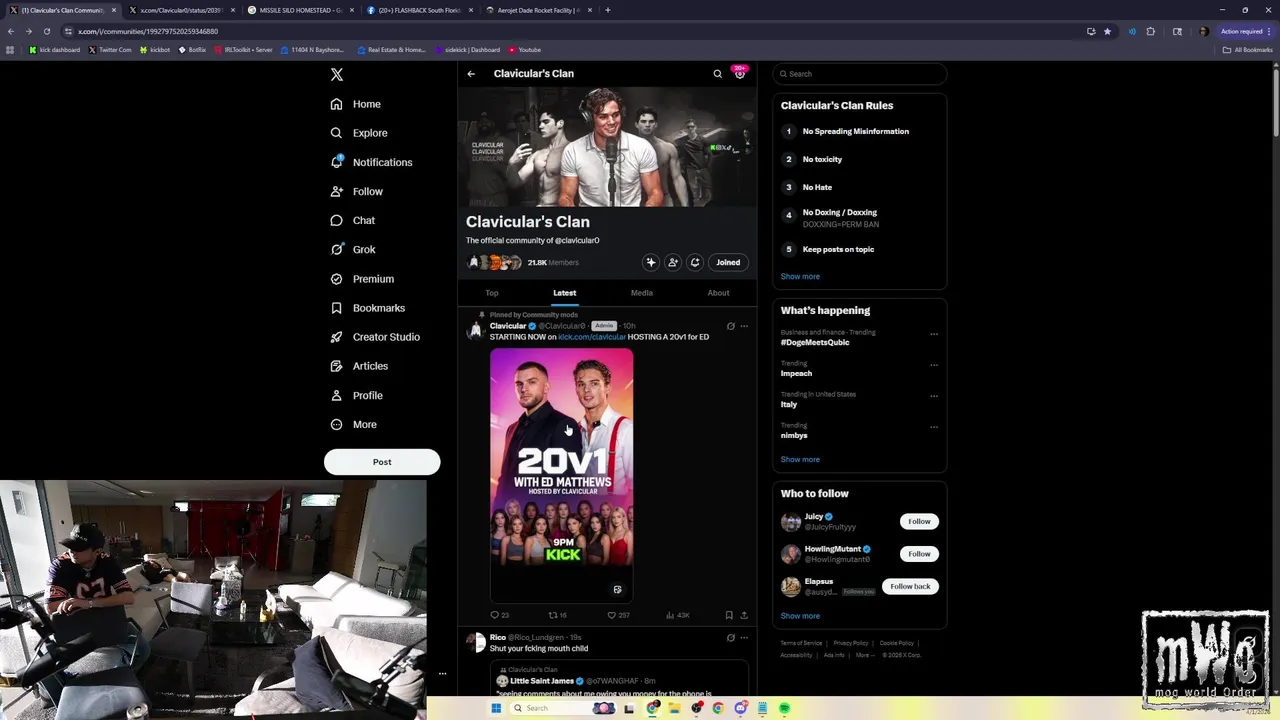Open the community header icon with 20+ badge
The image size is (1280, 720).
[x=740, y=73]
